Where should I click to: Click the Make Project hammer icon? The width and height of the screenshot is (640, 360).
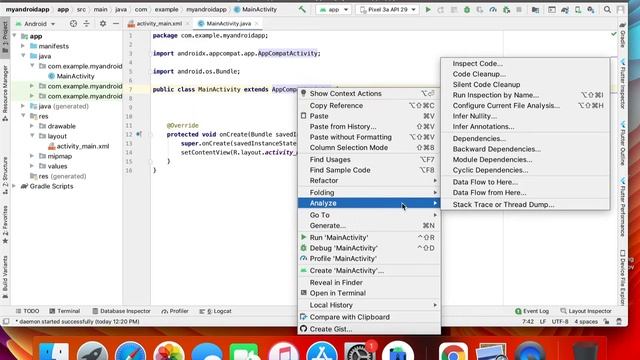[x=302, y=9]
